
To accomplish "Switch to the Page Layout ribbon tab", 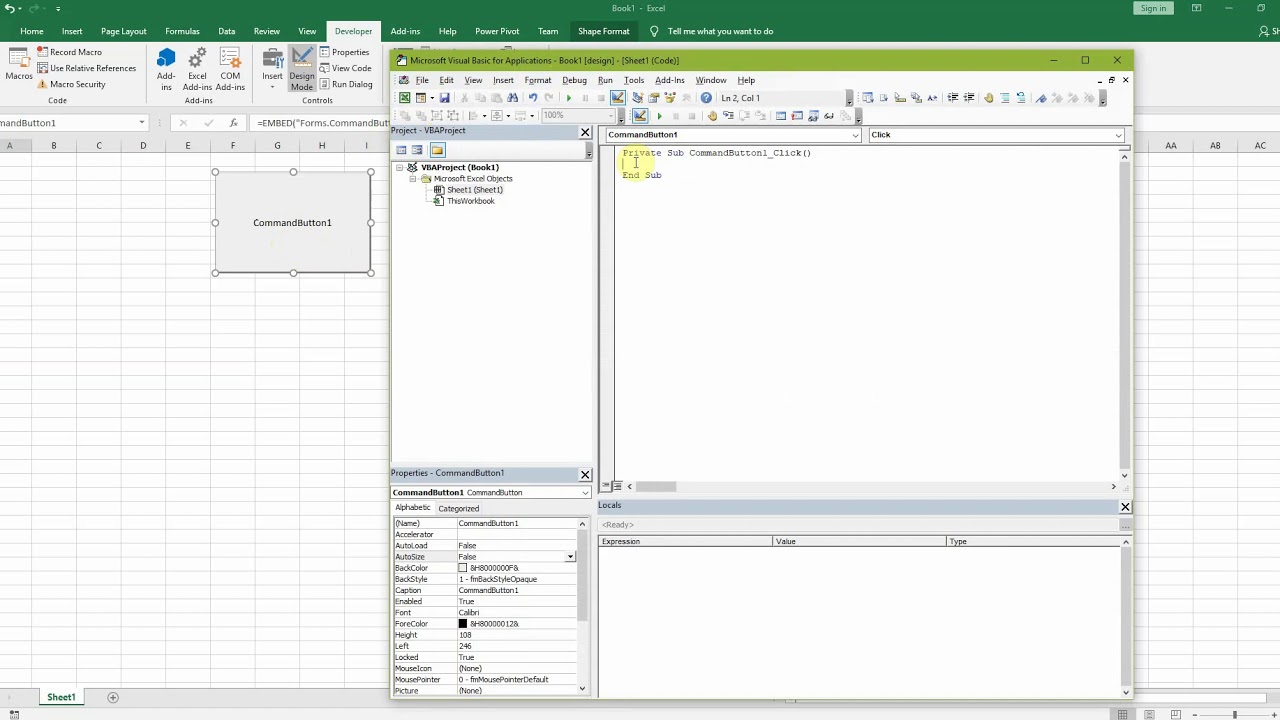I will [x=123, y=31].
